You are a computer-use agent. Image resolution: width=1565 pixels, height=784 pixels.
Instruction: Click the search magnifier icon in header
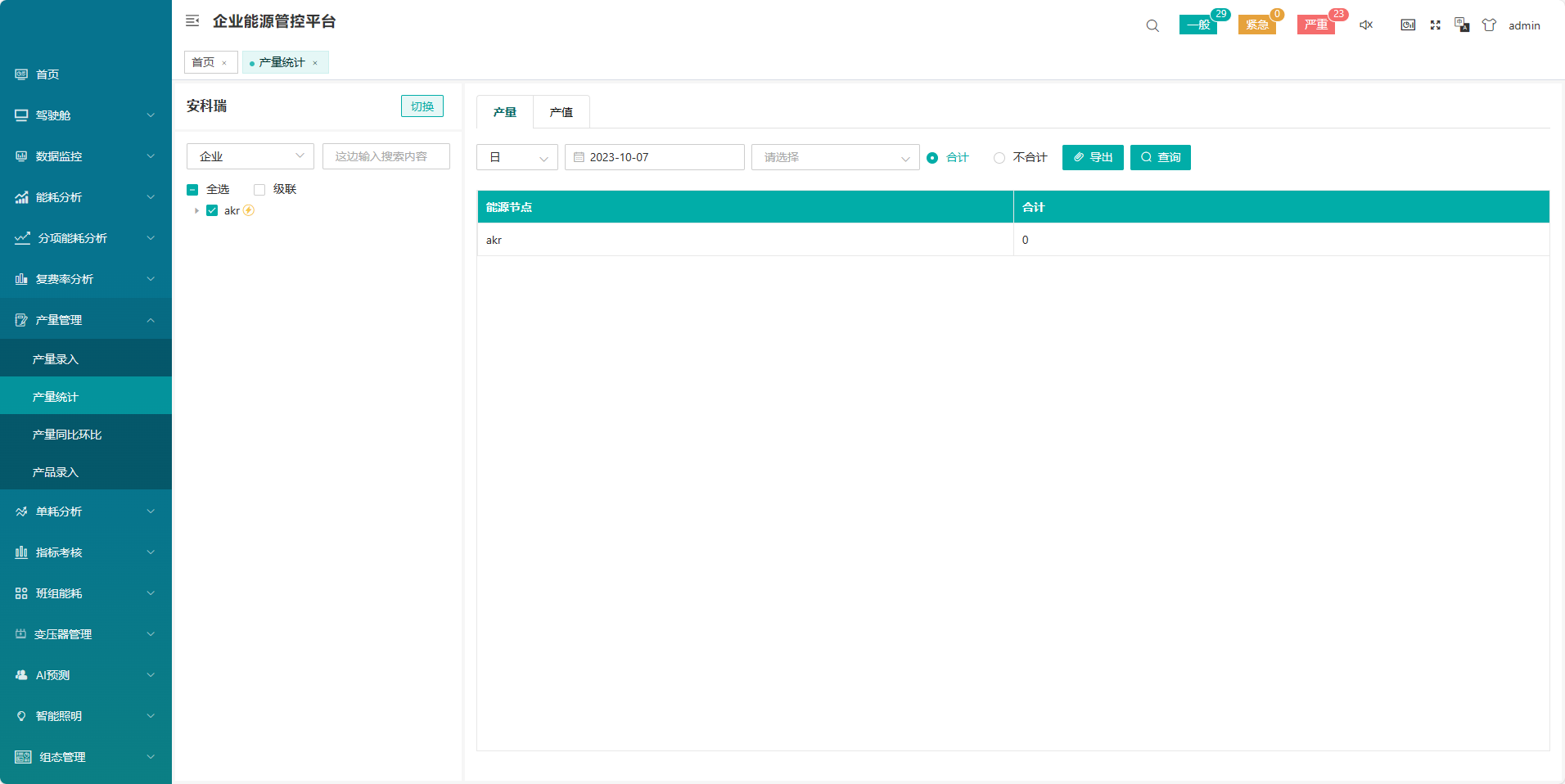[x=1152, y=25]
